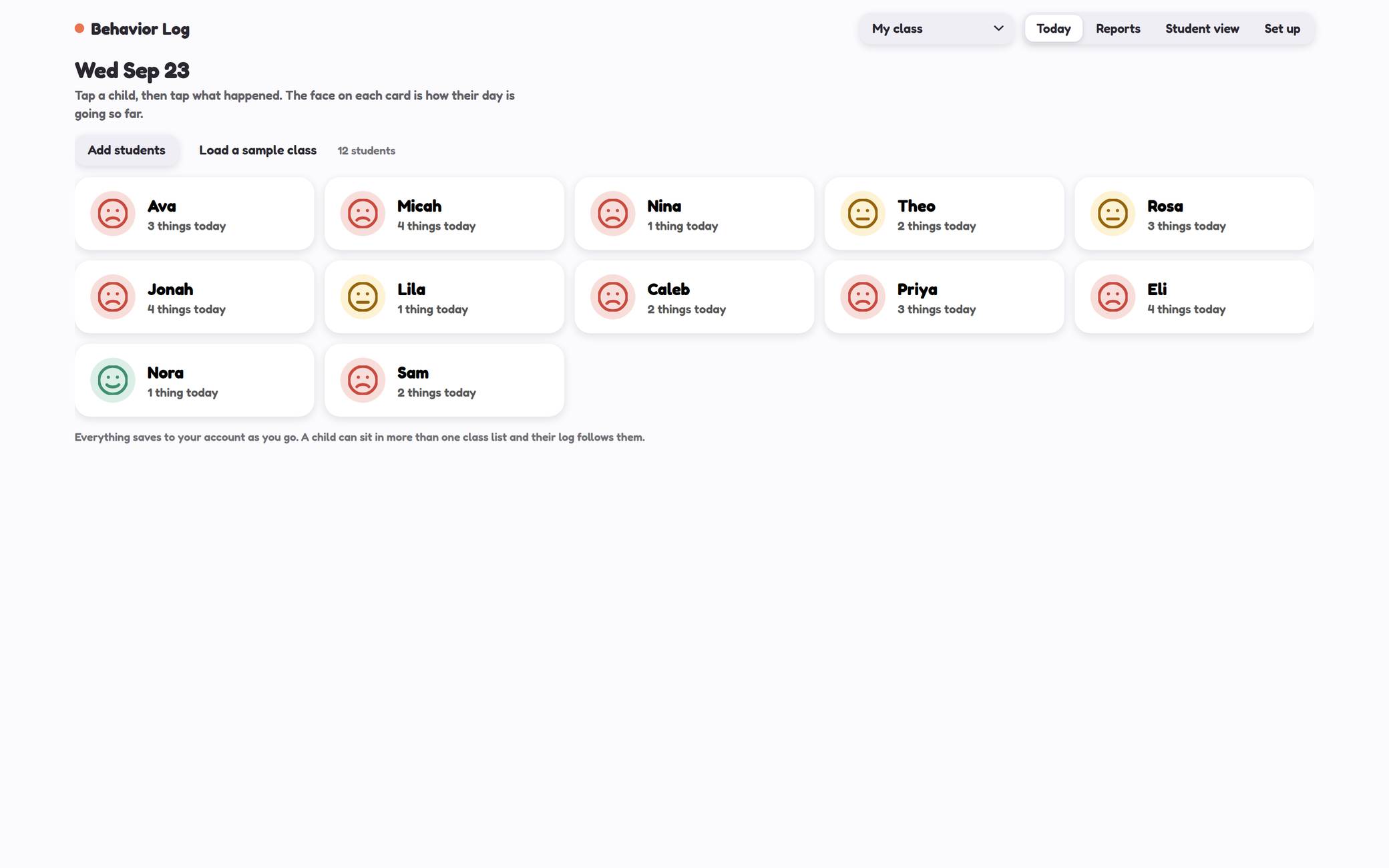Screen dimensions: 1389x868
Task: Open the Set up tab
Action: (x=1282, y=29)
